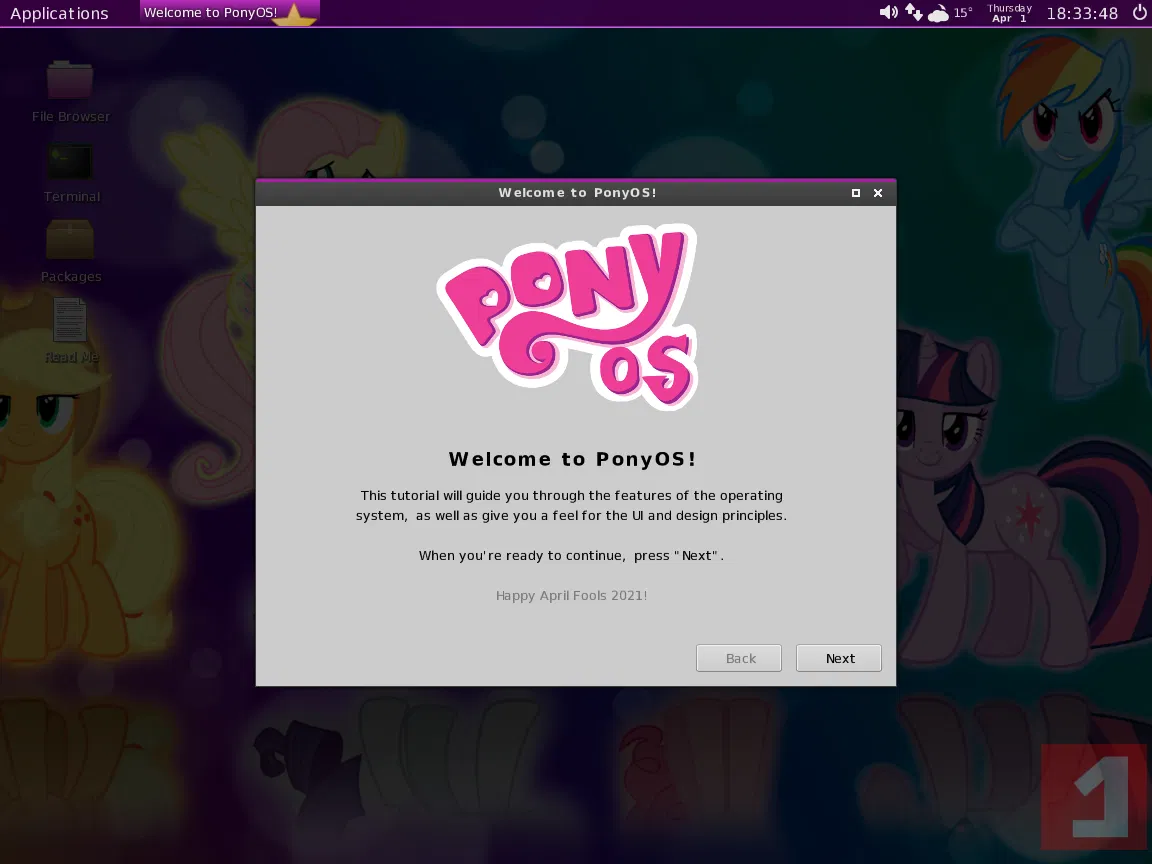Open the Applications menu
The image size is (1152, 864).
point(59,13)
